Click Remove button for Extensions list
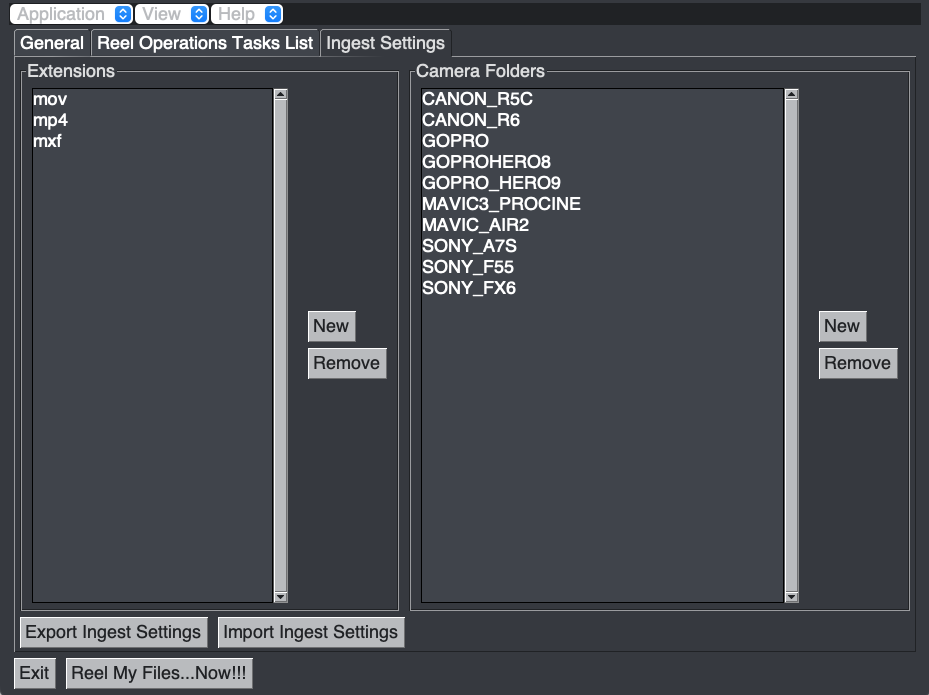The height and width of the screenshot is (695, 929). click(x=346, y=363)
